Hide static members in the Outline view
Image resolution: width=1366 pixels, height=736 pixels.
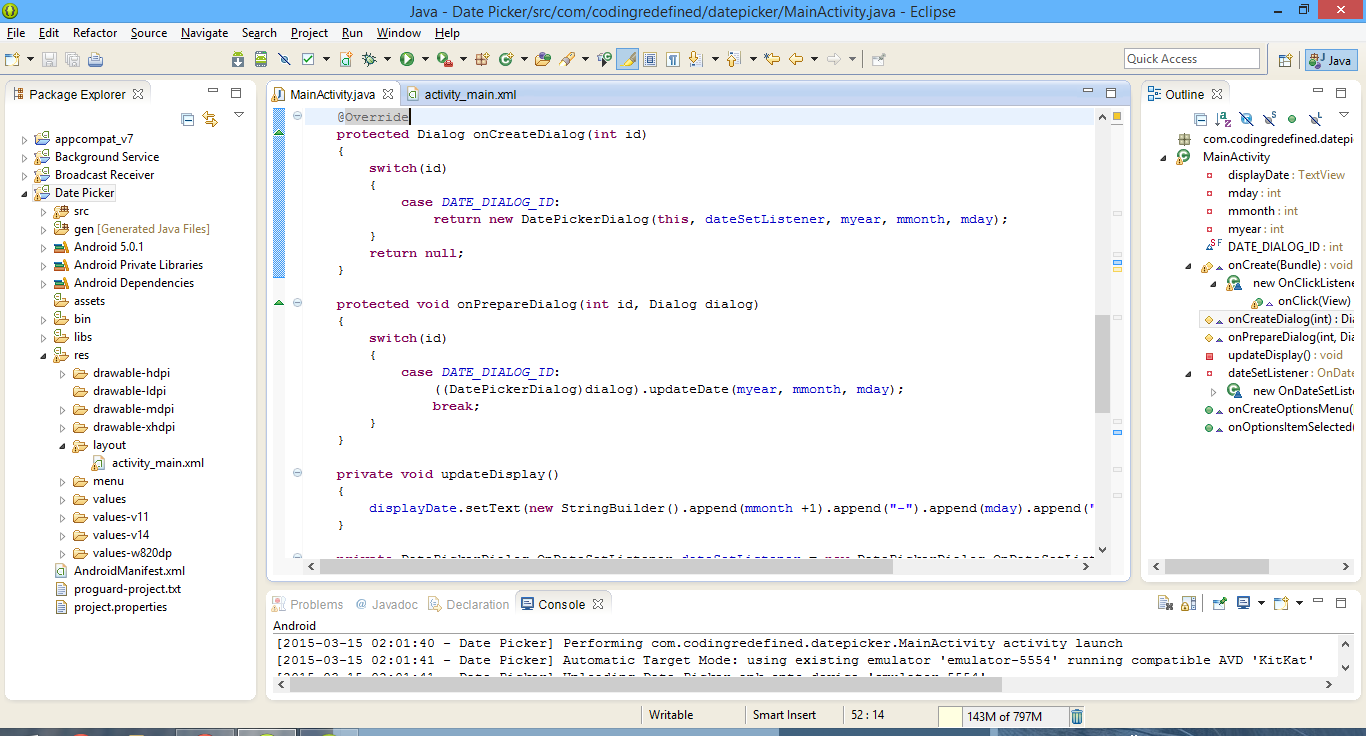pyautogui.click(x=1270, y=118)
